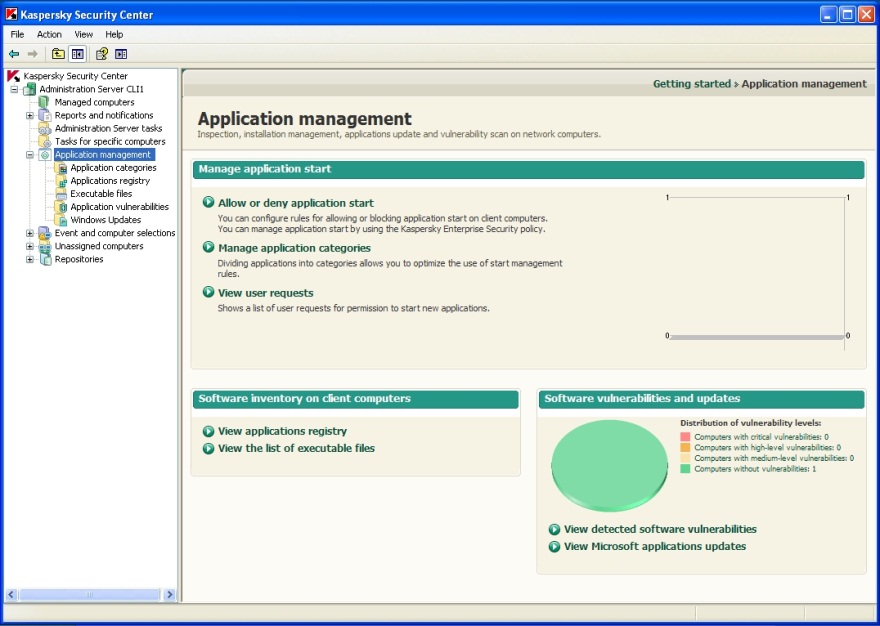Click the Back arrow toolbar icon
Viewport: 880px width, 626px height.
pyautogui.click(x=14, y=54)
